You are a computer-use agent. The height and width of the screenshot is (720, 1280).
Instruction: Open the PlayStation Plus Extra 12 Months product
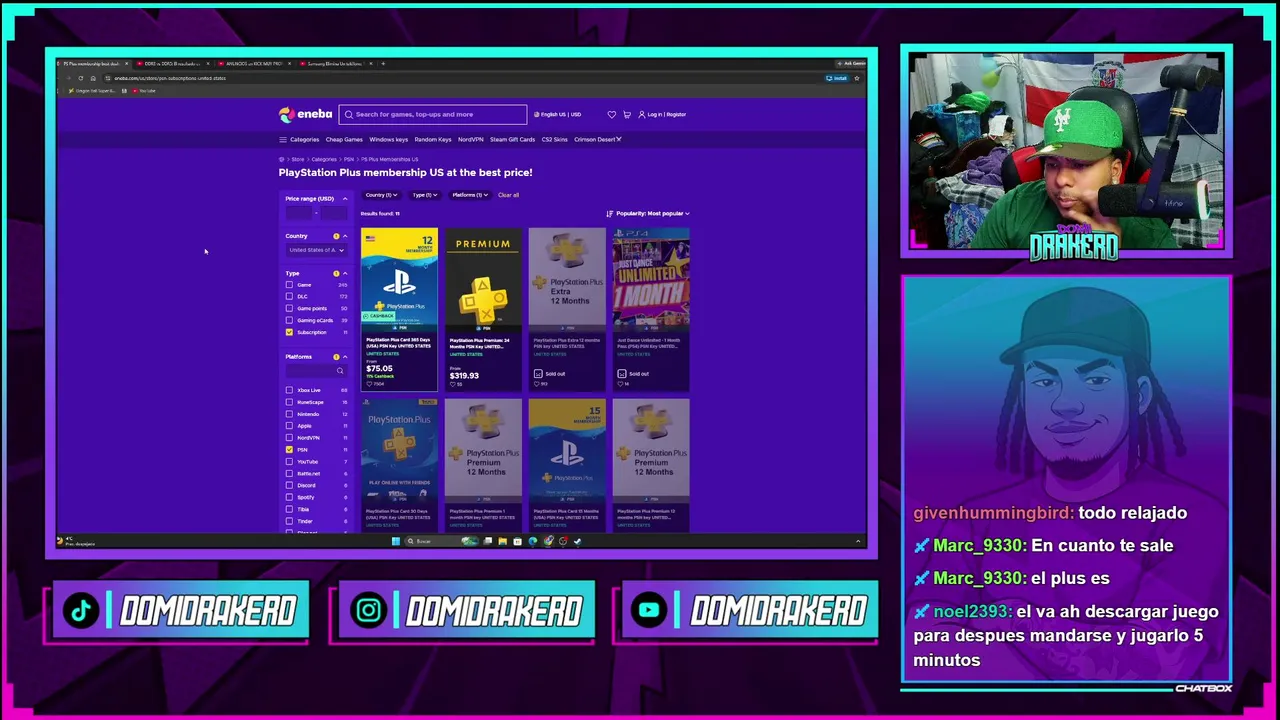coord(567,309)
